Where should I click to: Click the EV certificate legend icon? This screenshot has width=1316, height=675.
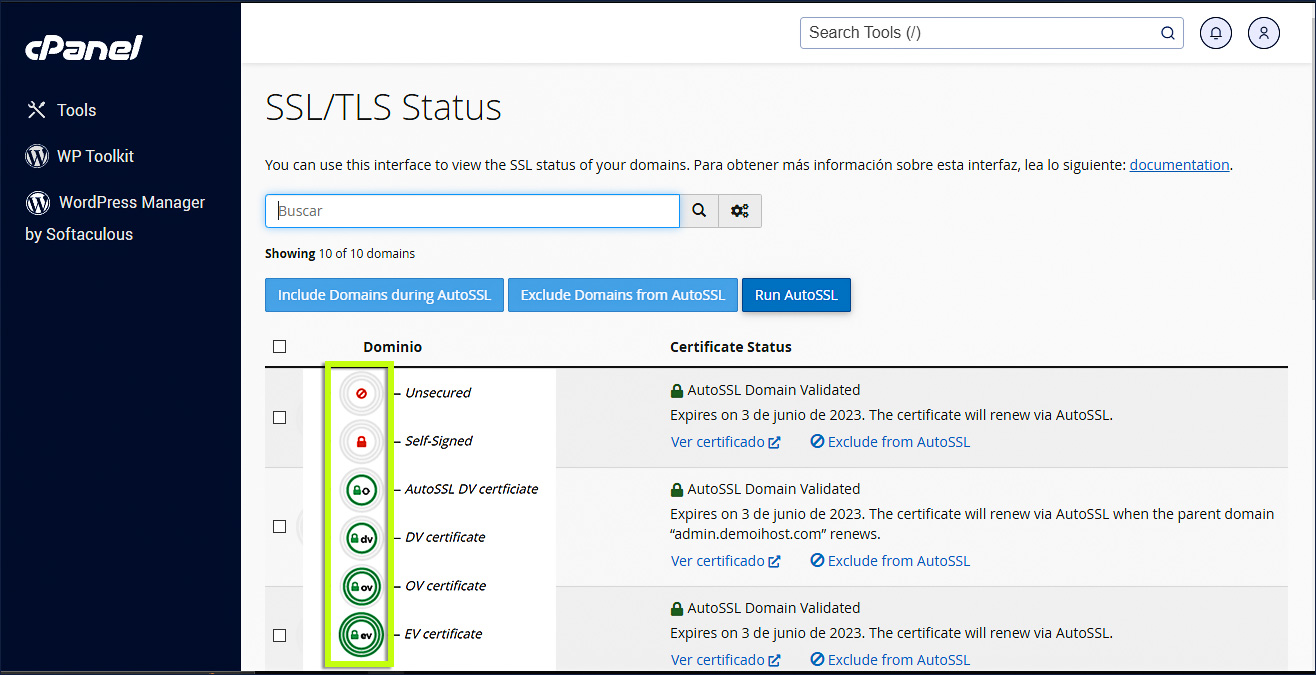[360, 634]
